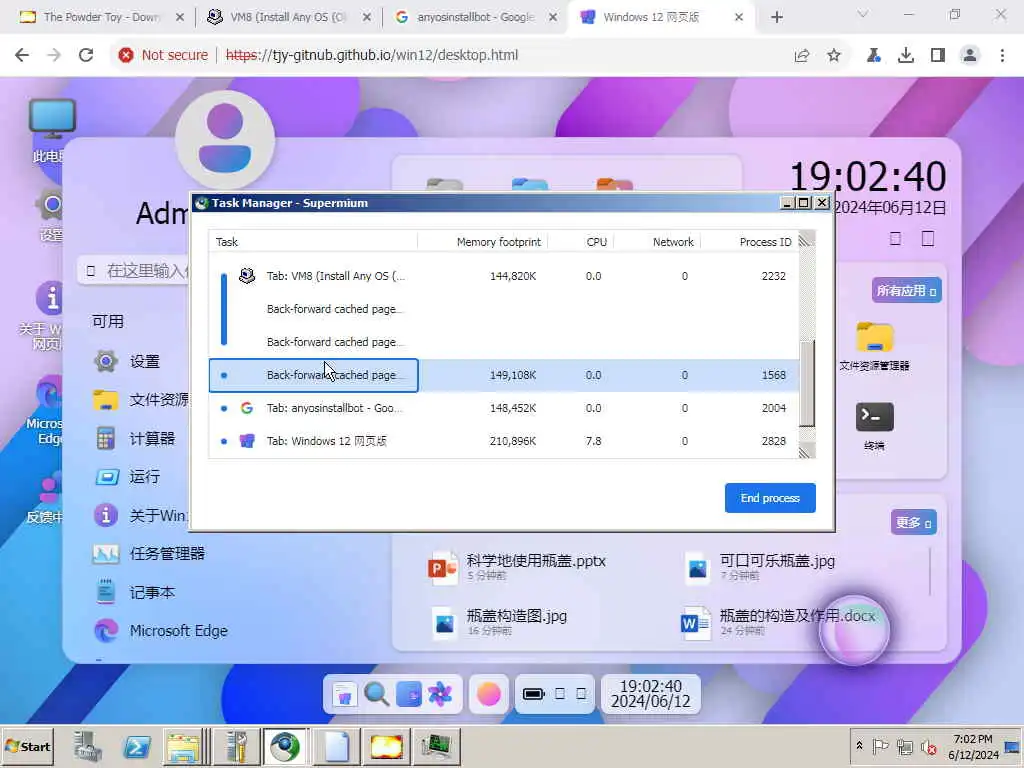1024x768 pixels.
Task: Open 文件资源管理器 pinned tile
Action: click(874, 347)
